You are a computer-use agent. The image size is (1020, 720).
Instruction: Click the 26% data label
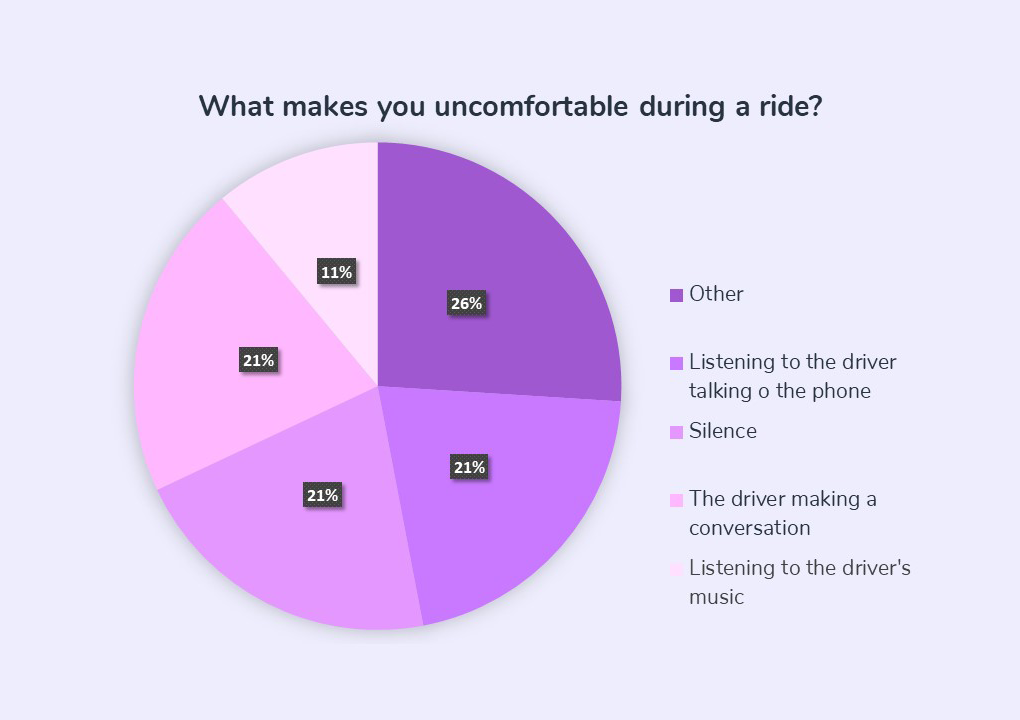pyautogui.click(x=466, y=303)
